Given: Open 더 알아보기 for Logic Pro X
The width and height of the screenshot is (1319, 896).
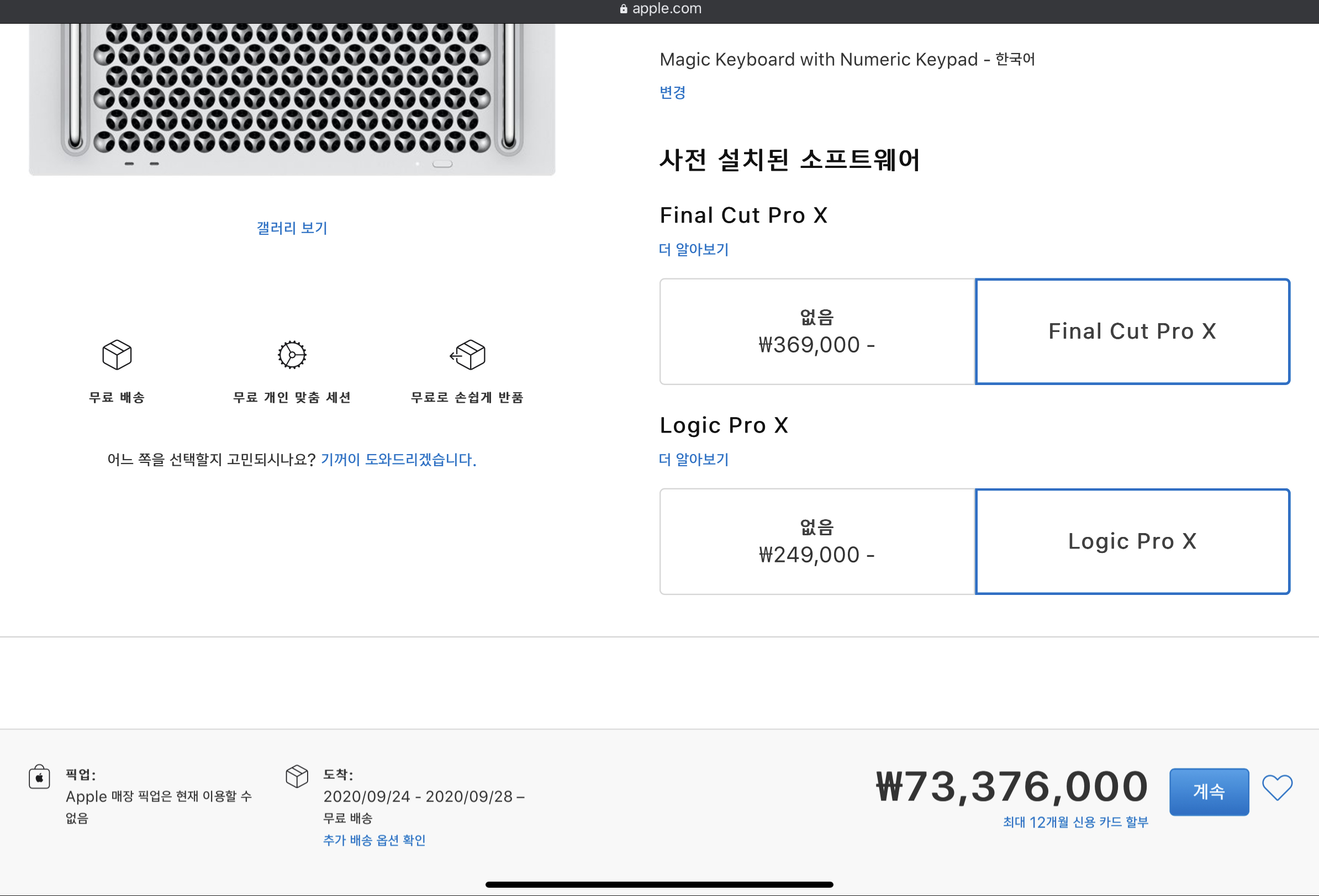Looking at the screenshot, I should pos(694,459).
